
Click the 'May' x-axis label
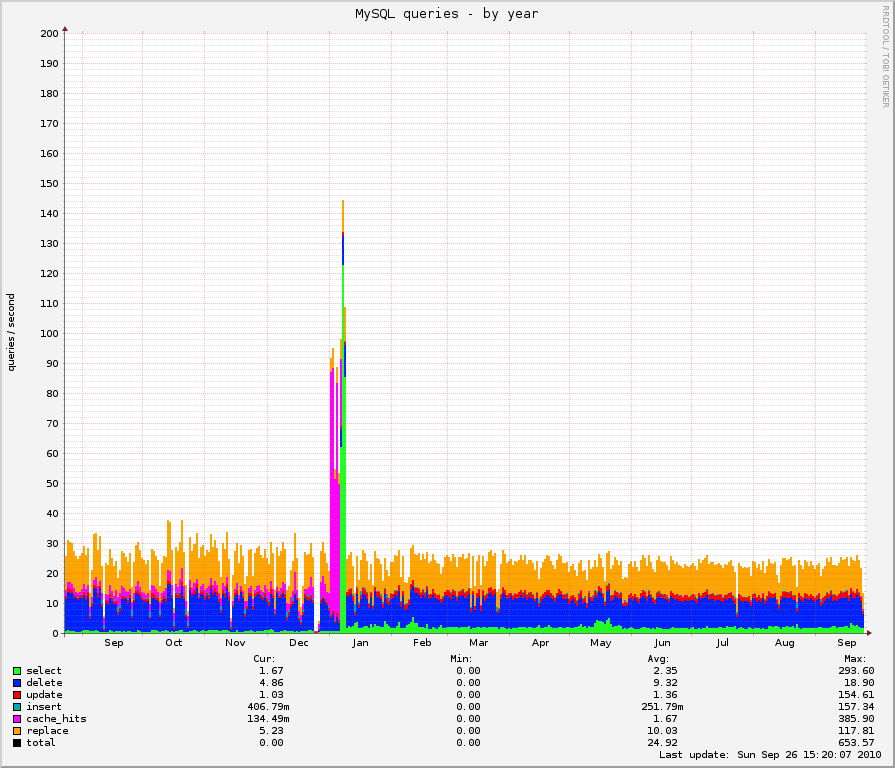click(x=600, y=643)
